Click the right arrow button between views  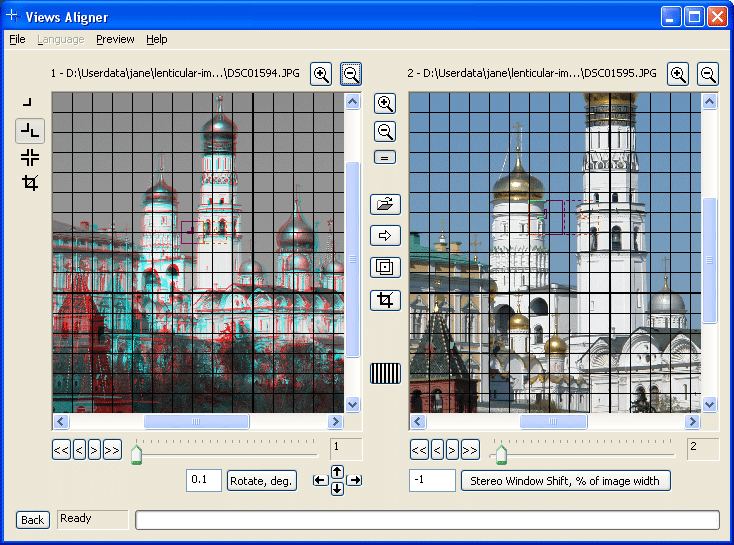[x=385, y=236]
